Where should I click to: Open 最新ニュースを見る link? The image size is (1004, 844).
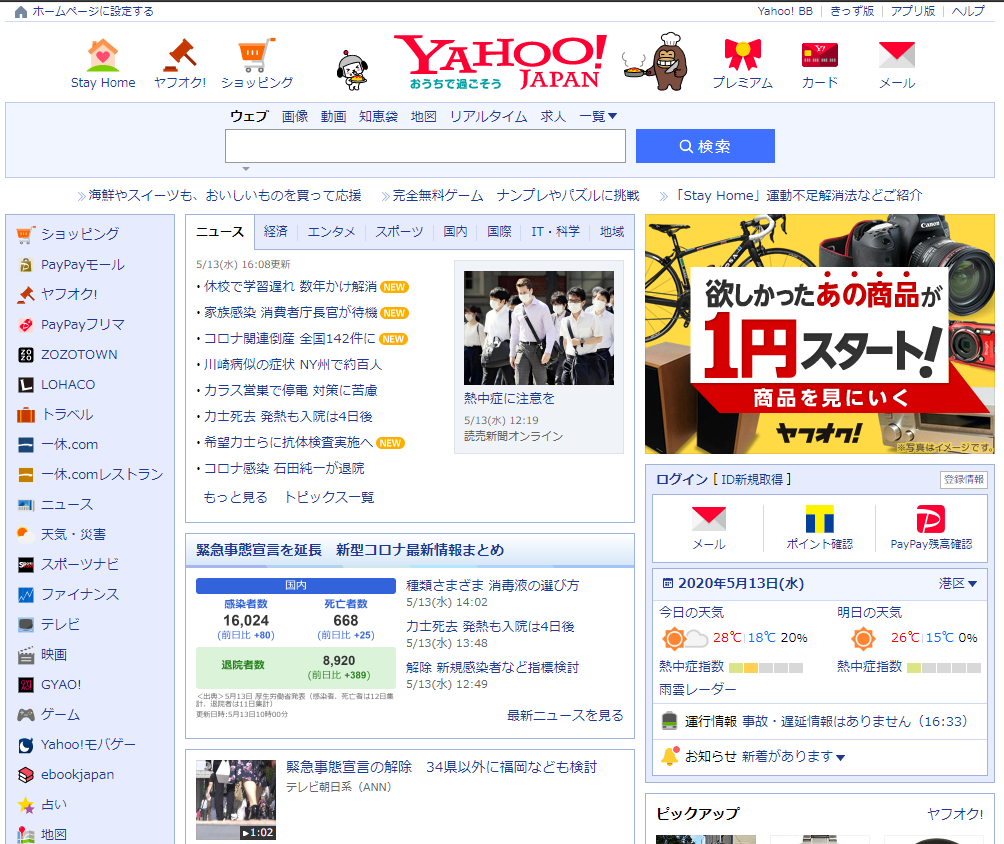[x=565, y=715]
